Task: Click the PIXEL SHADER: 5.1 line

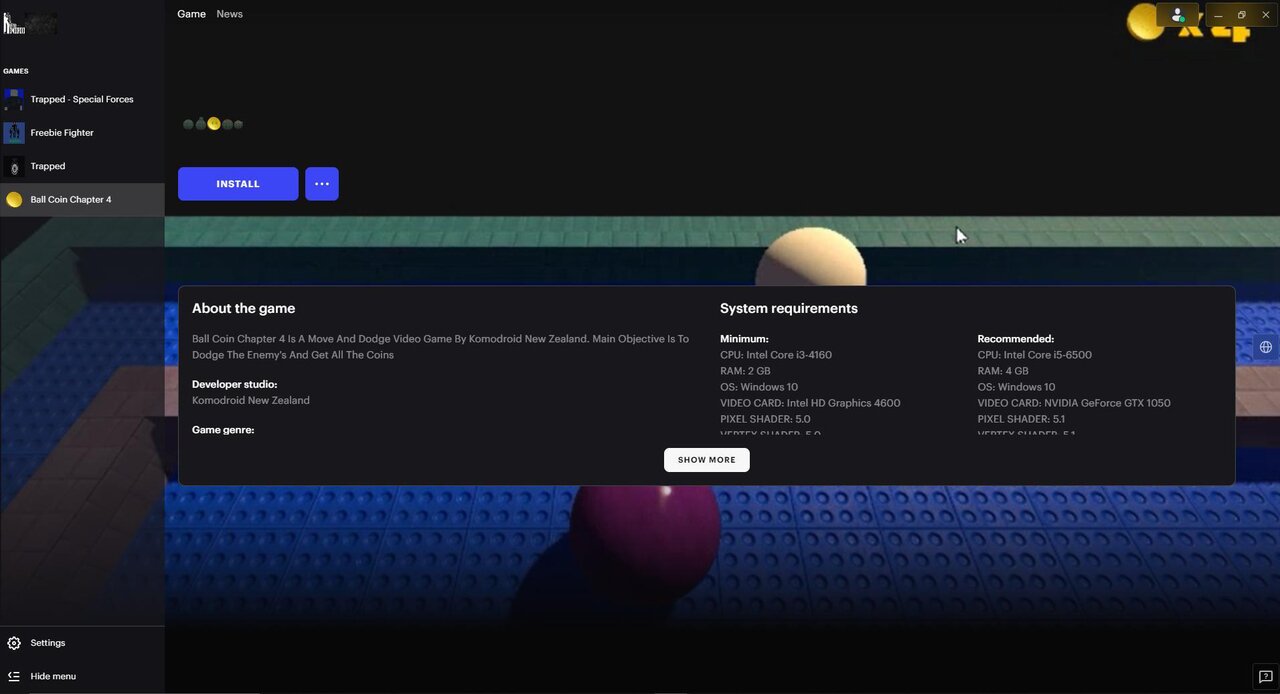Action: pyautogui.click(x=1021, y=419)
